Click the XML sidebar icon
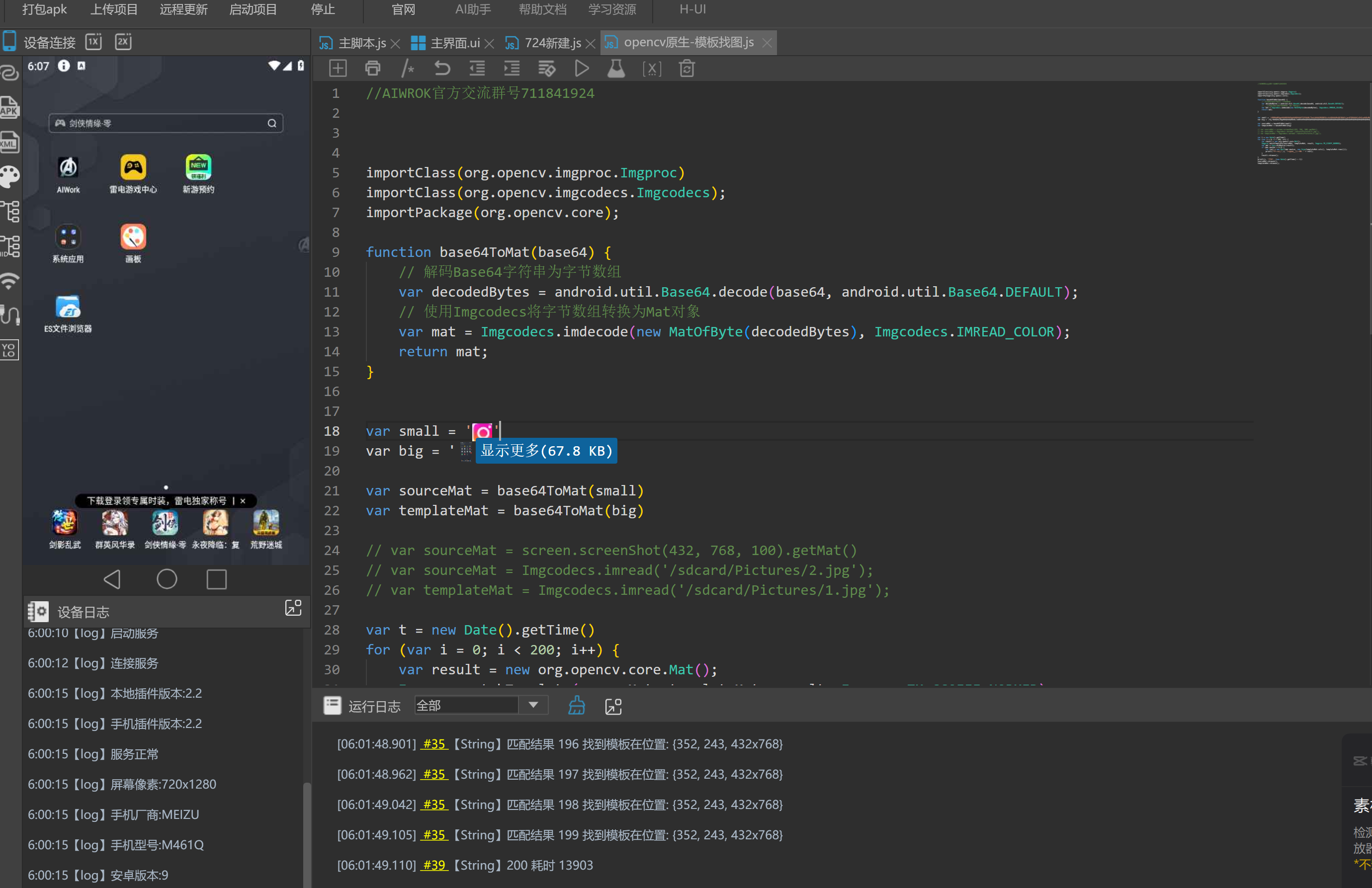The height and width of the screenshot is (888, 1372). [10, 142]
